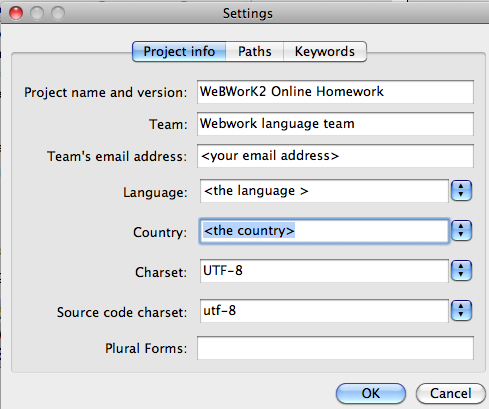This screenshot has height=409, width=489.
Task: Click the "Team:" label
Action: tap(168, 124)
